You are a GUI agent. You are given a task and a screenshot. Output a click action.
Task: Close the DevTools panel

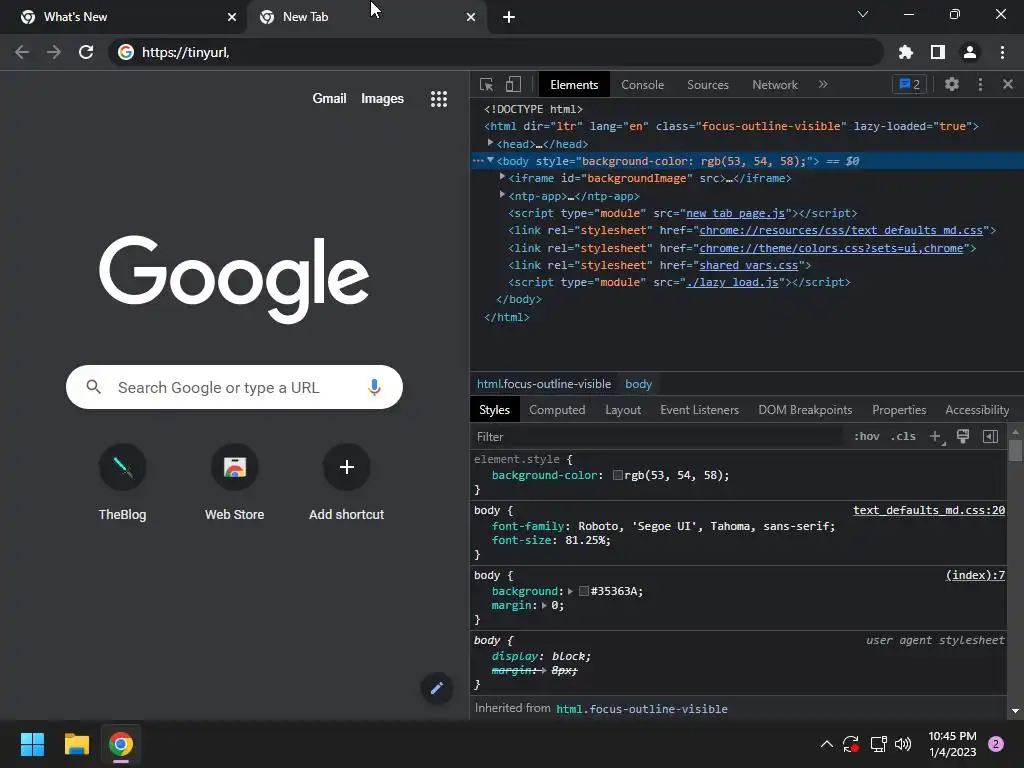(1008, 84)
